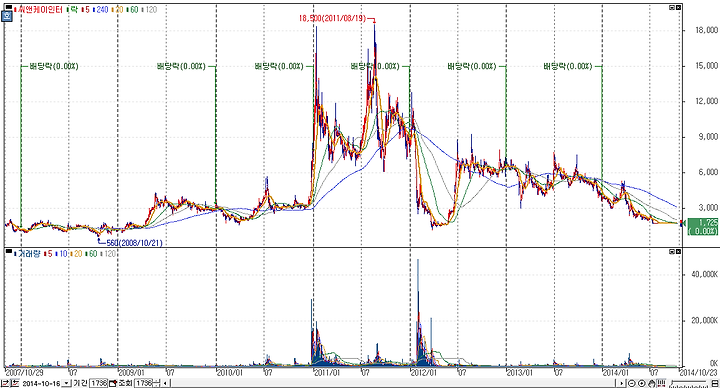
Task: Click the calendar icon before 조회
Action: coord(112,383)
